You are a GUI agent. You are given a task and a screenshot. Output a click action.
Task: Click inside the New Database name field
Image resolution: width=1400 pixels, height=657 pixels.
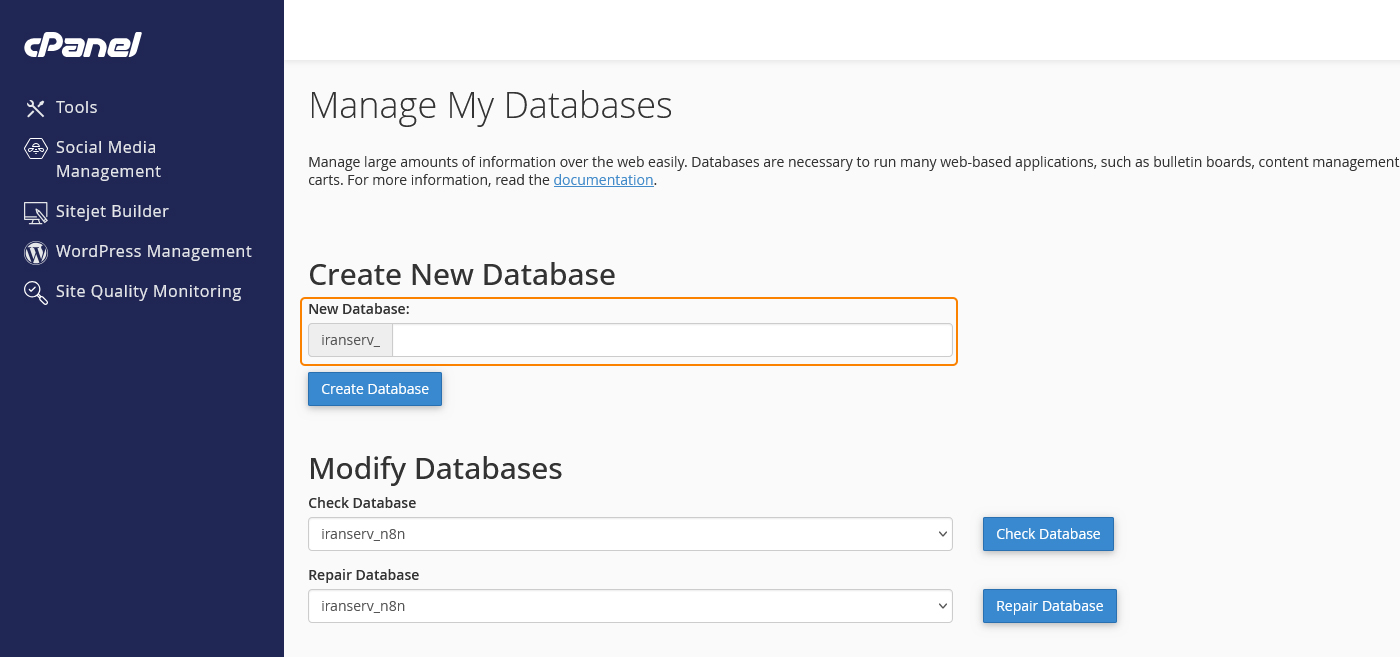coord(670,339)
